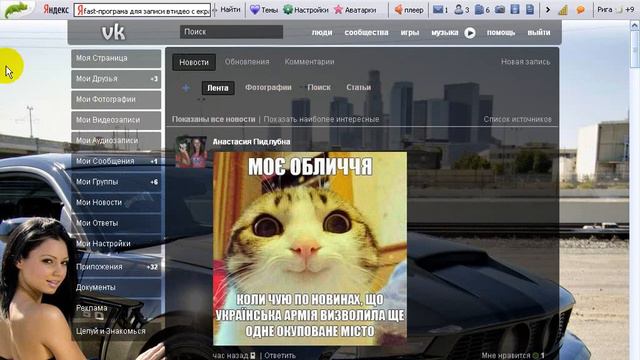Click the groups icon showing 6
The image size is (640, 360).
[479, 9]
